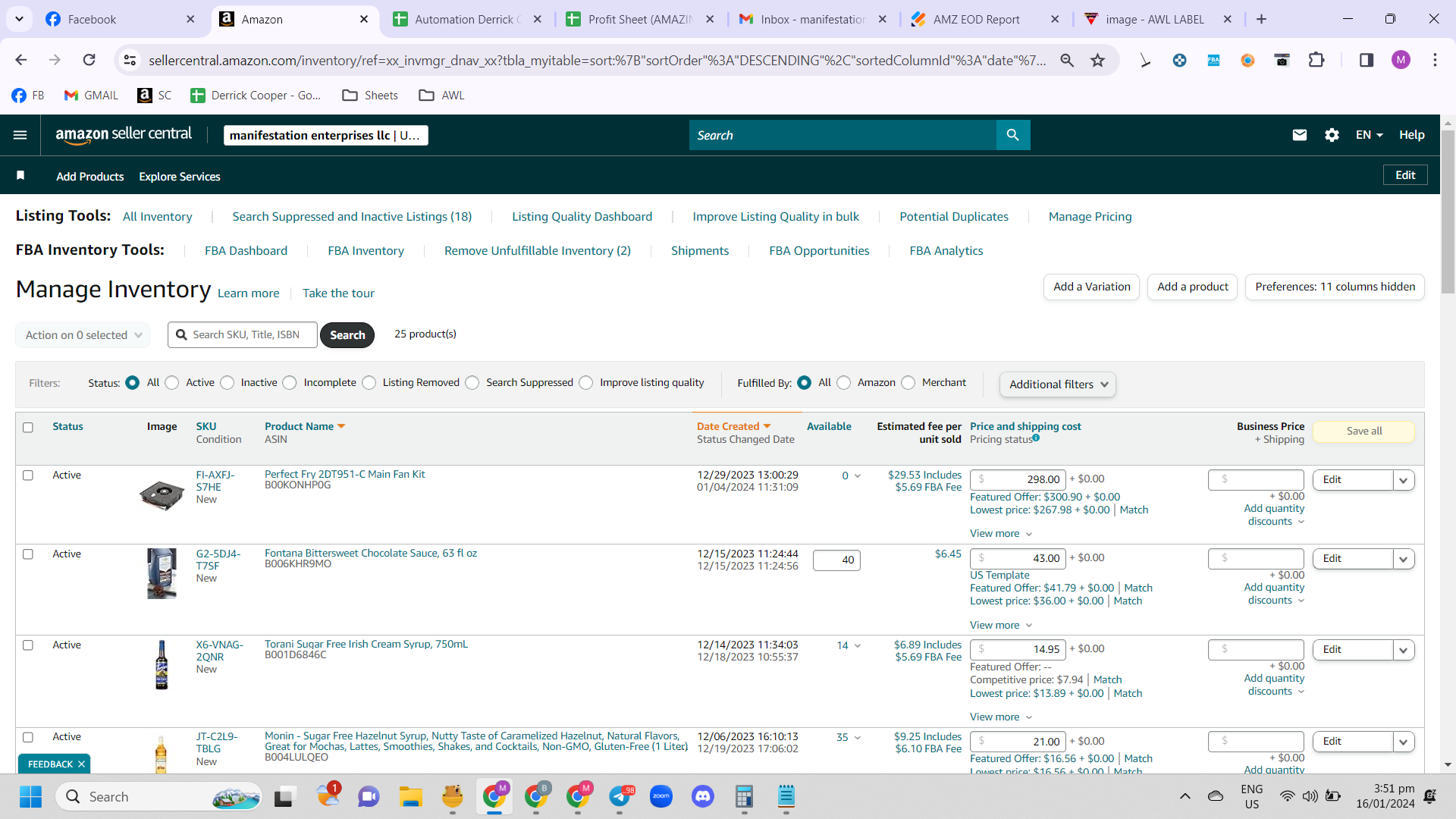The width and height of the screenshot is (1456, 819).
Task: Click the Add a product button
Action: pos(1193,287)
